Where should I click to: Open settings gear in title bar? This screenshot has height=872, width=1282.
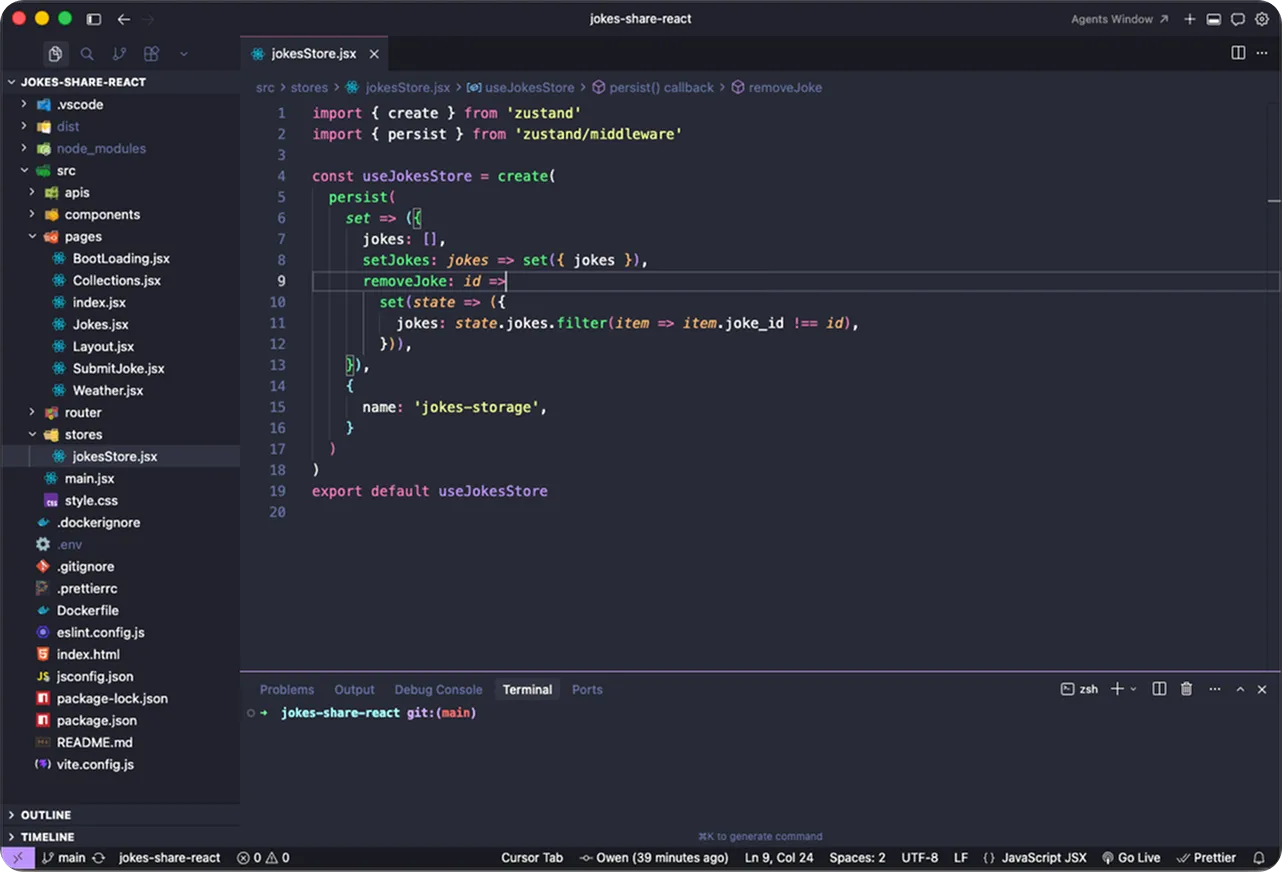click(x=1261, y=19)
